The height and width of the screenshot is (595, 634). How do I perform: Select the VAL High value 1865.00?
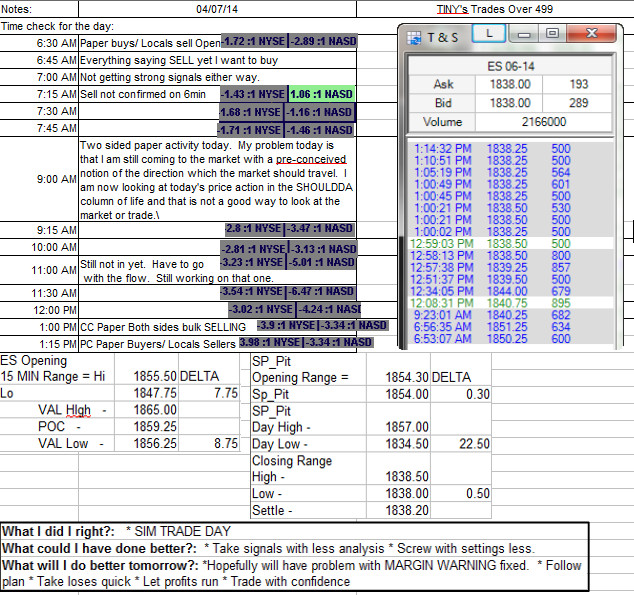coord(146,410)
